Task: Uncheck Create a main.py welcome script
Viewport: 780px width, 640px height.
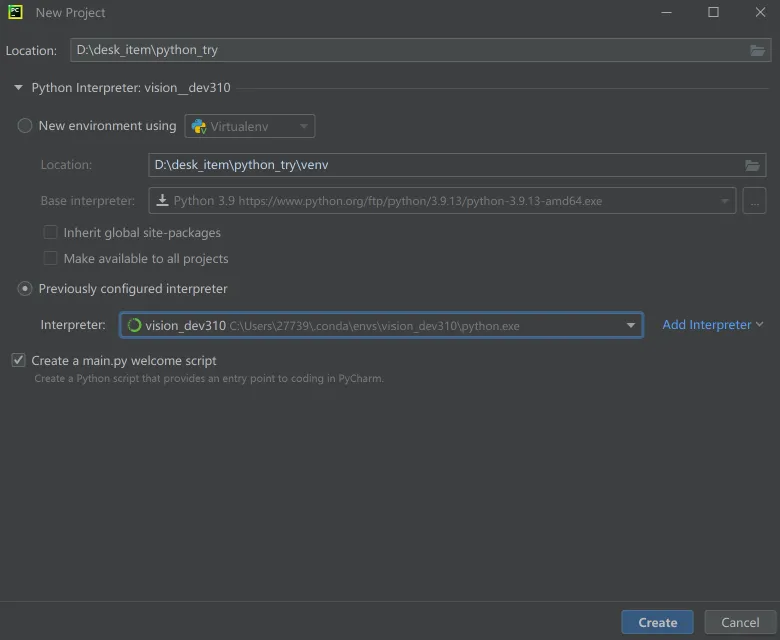Action: [18, 360]
